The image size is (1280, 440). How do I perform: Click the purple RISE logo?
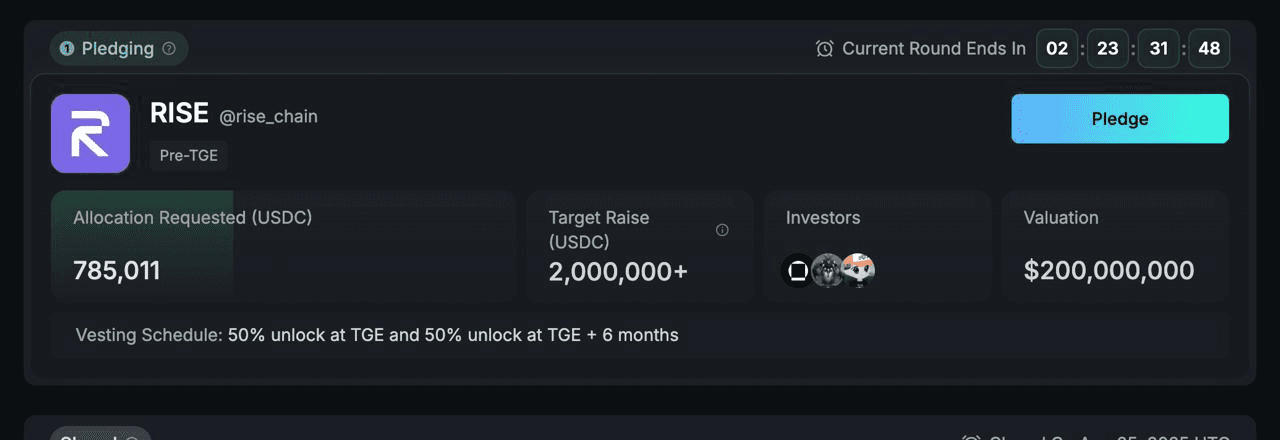pyautogui.click(x=90, y=134)
